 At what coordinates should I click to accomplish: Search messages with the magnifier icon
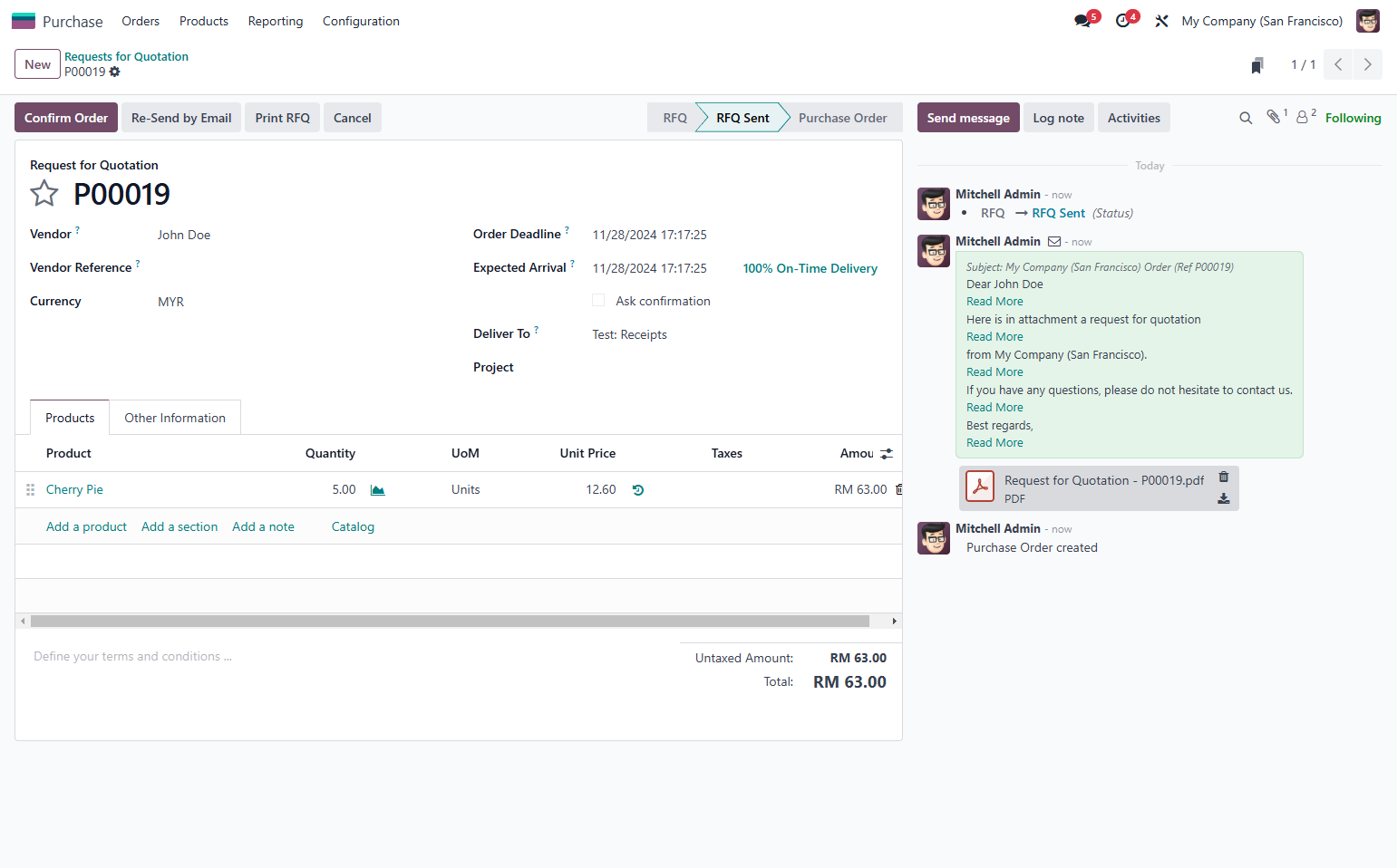[1246, 118]
